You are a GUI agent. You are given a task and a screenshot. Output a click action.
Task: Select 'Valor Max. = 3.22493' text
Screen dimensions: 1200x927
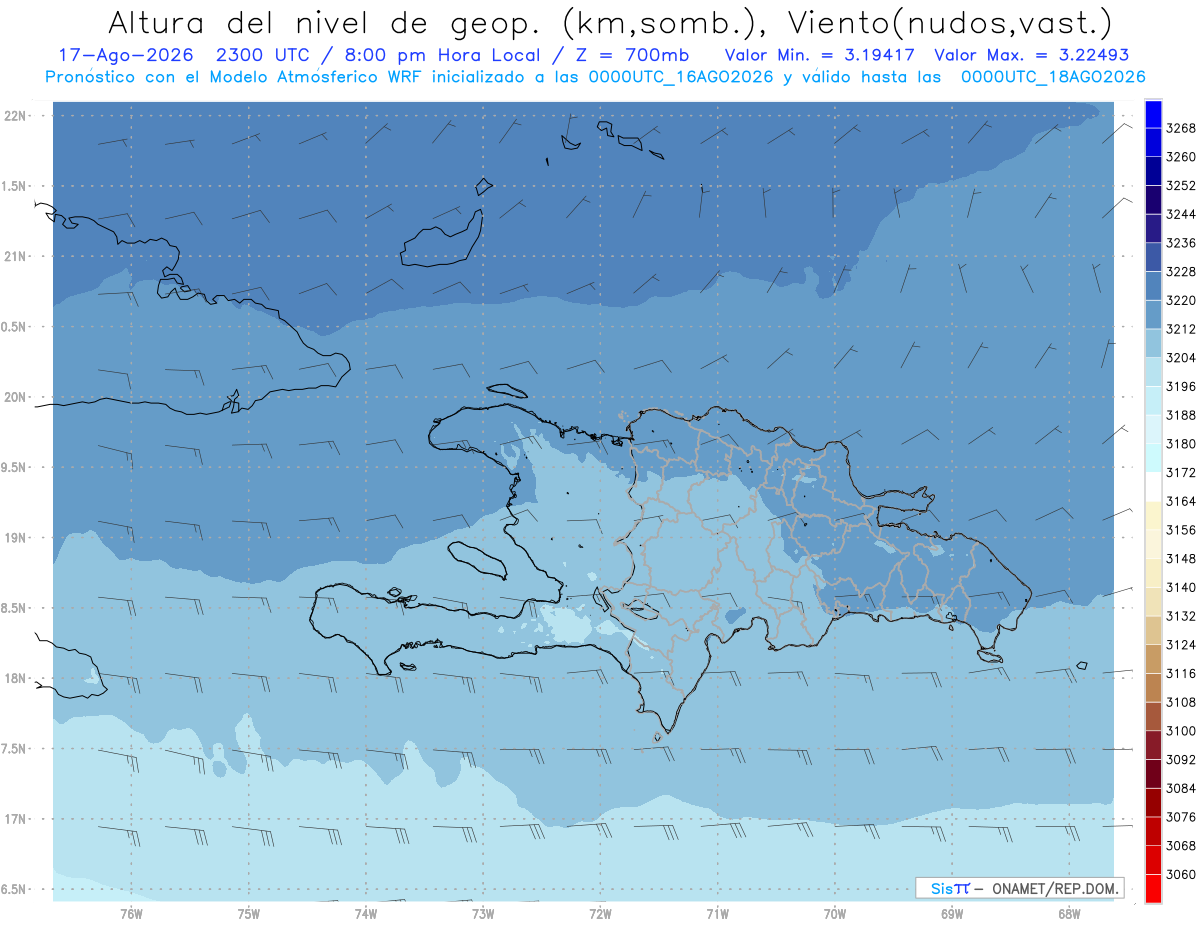(x=1030, y=55)
